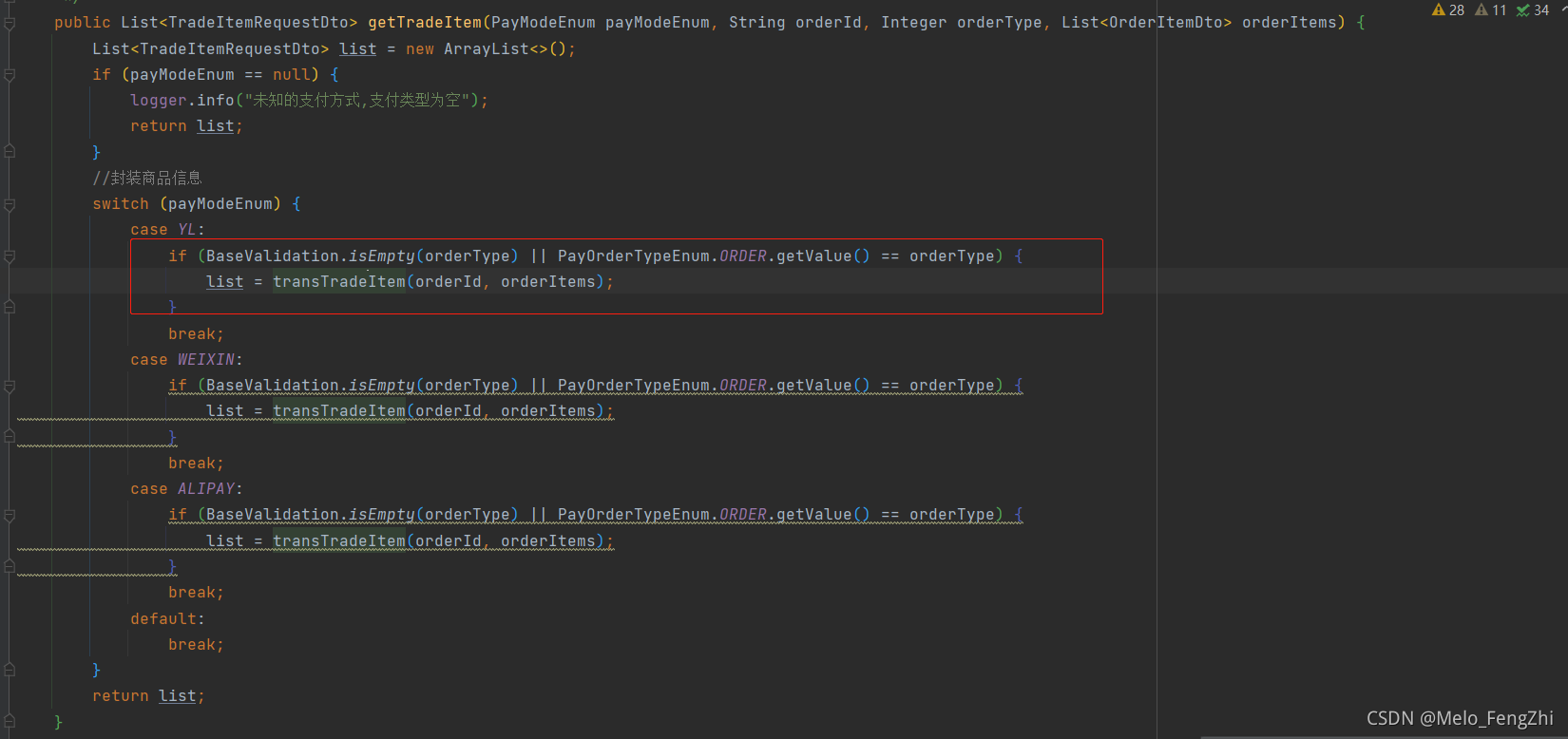Click 'BaseValidation' under case YL
1568x739 pixels.
[273, 256]
